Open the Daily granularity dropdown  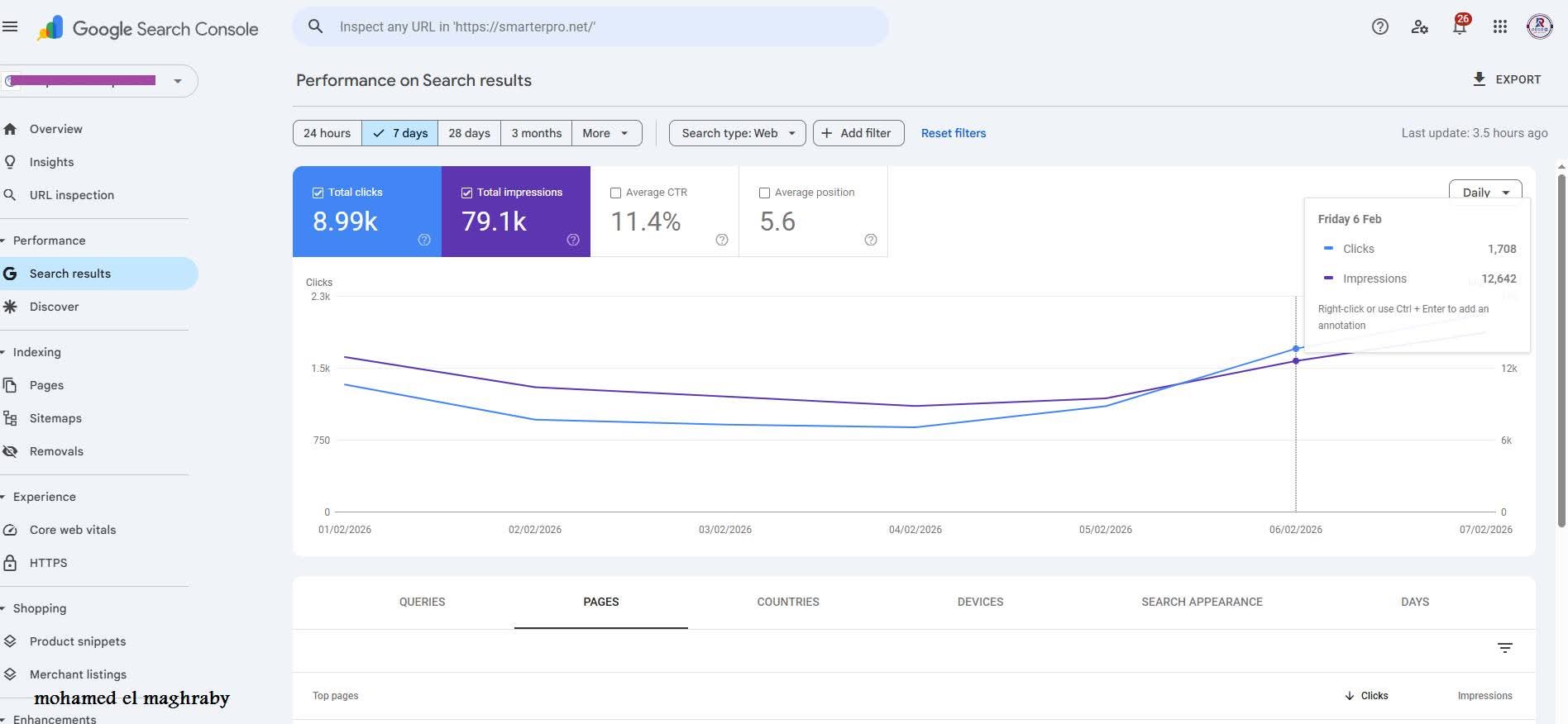(x=1484, y=192)
